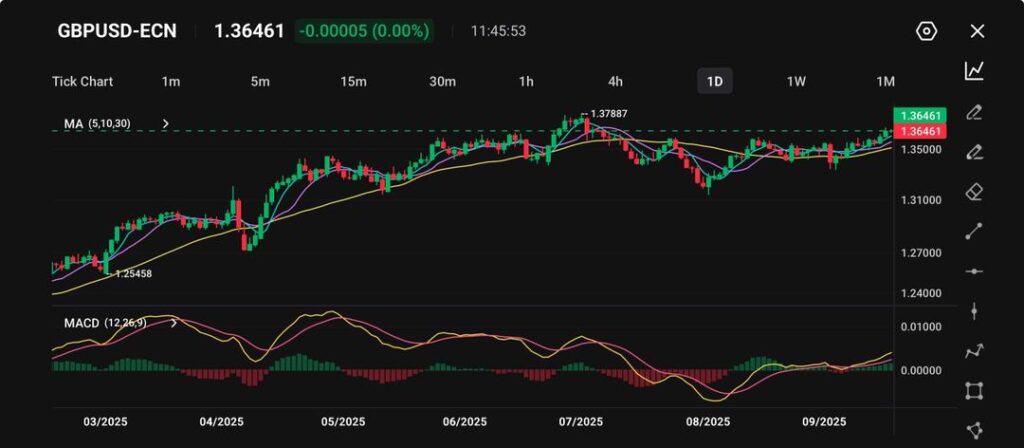1024x448 pixels.
Task: Switch to the Tick Chart view
Action: tap(82, 81)
